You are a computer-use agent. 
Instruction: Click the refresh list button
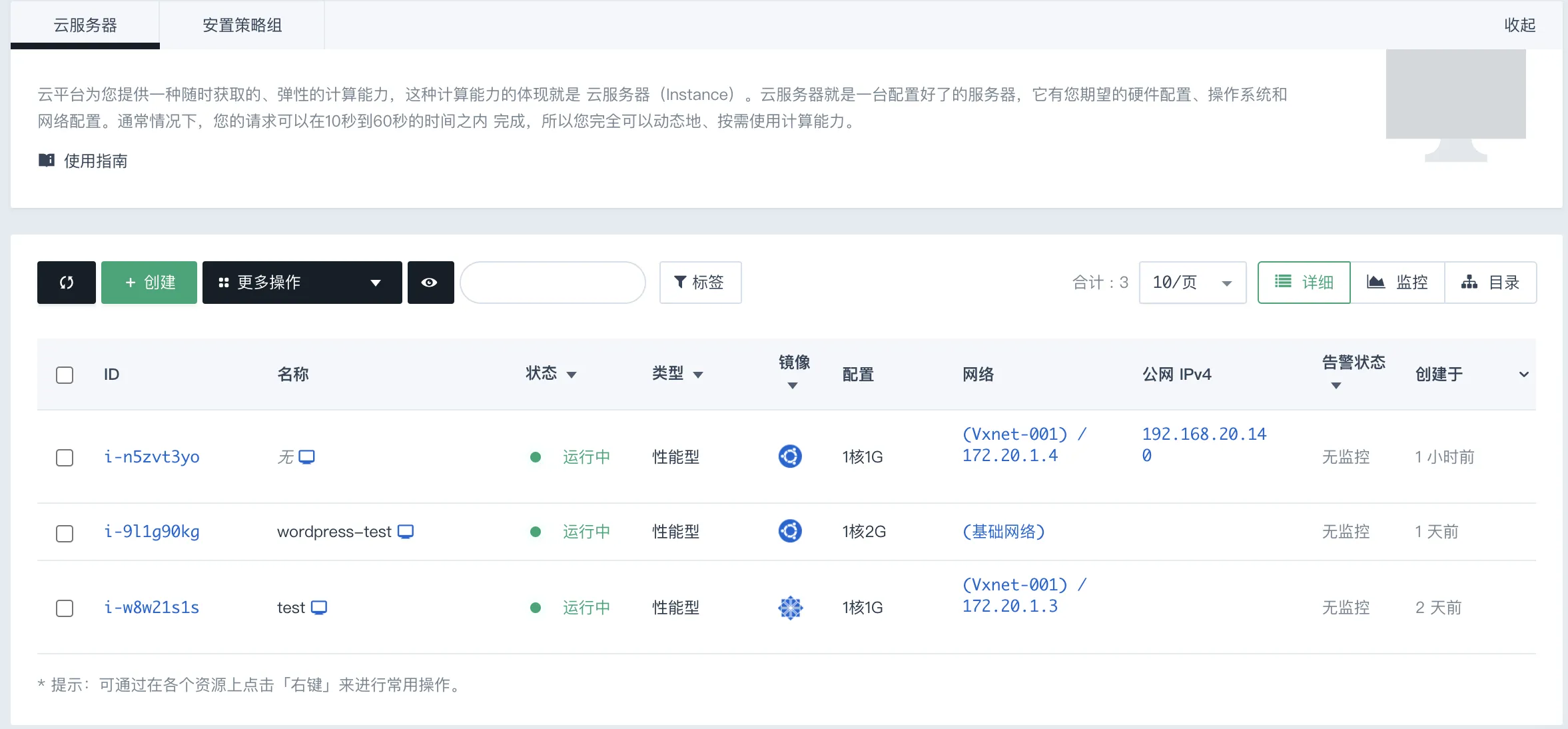pos(67,283)
